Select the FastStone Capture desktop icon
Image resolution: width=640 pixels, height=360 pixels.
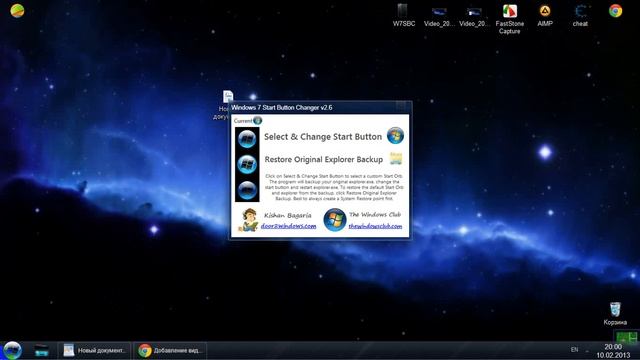point(509,19)
